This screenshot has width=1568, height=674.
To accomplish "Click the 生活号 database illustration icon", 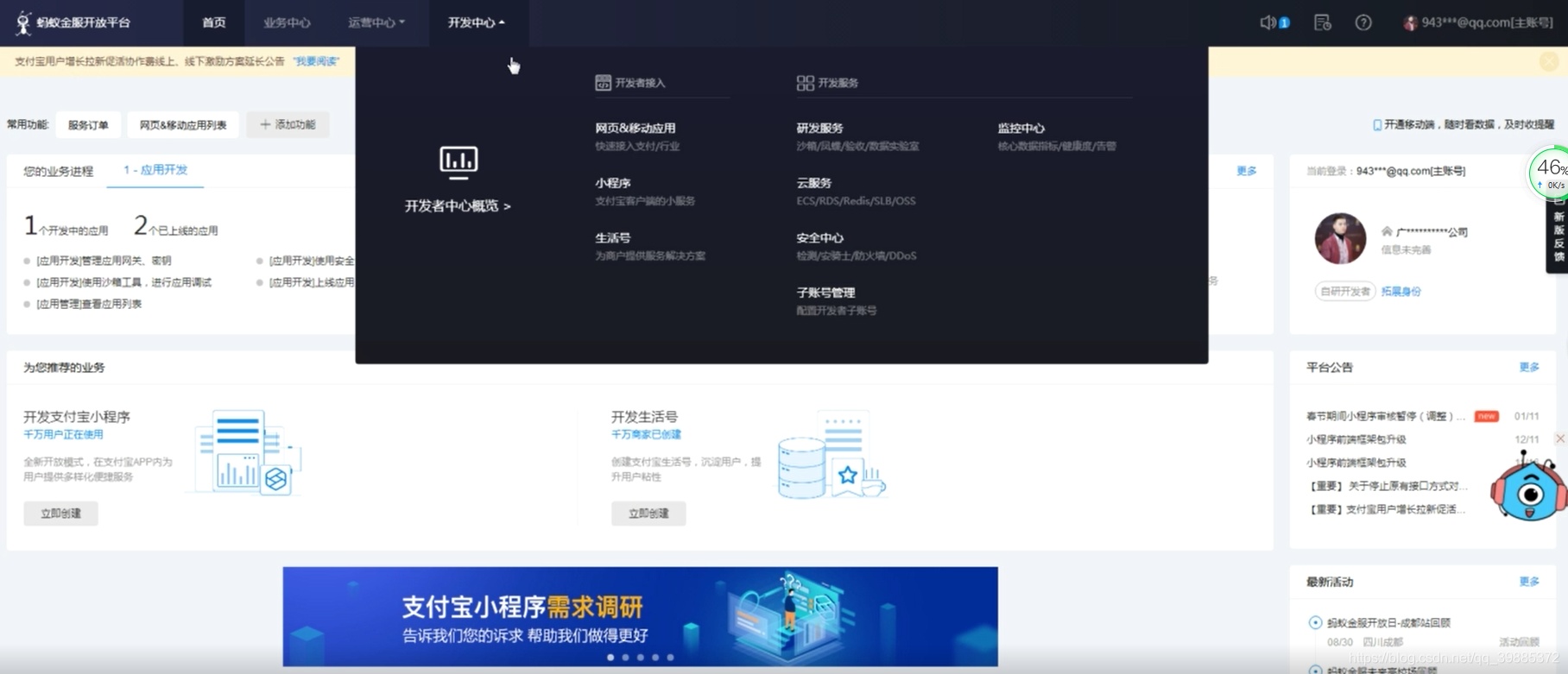I will tap(831, 455).
